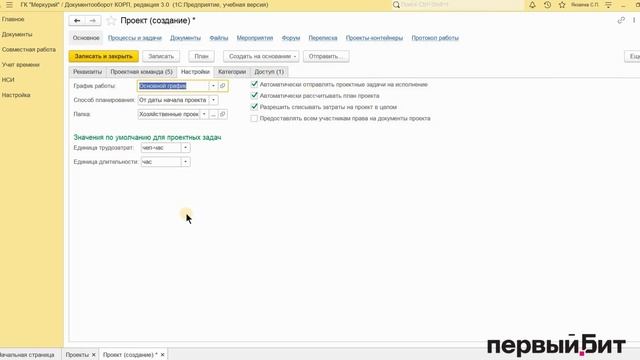This screenshot has width=640, height=360.
Task: Click the План button
Action: (201, 56)
